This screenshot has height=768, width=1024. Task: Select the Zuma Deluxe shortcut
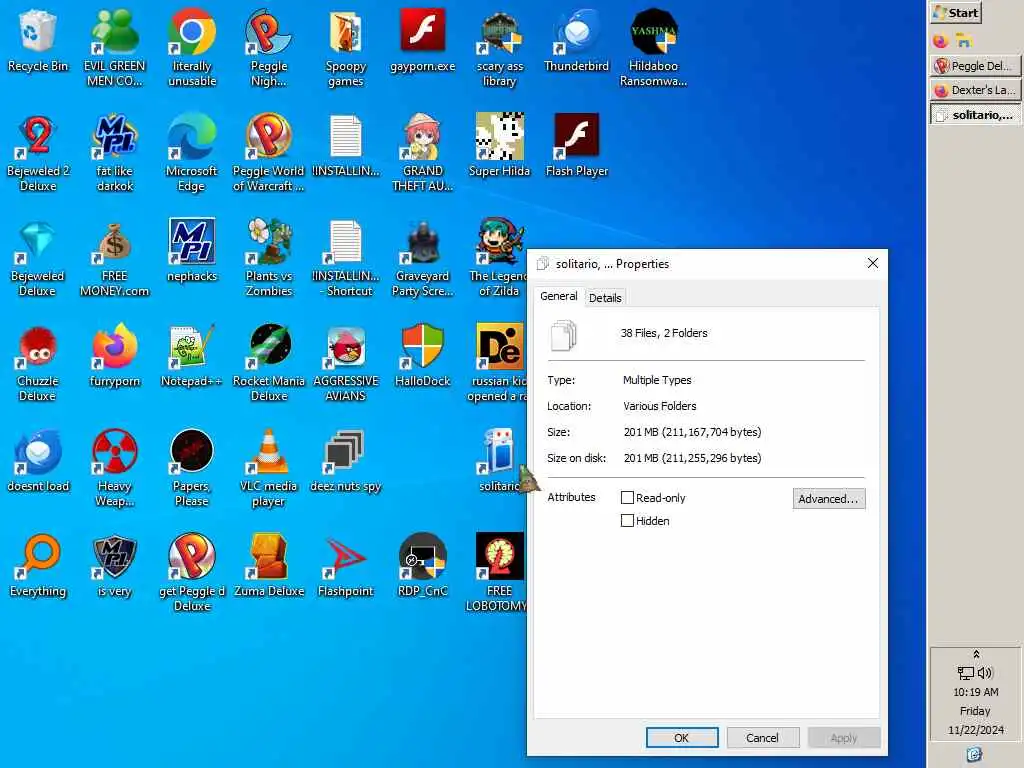coord(268,566)
